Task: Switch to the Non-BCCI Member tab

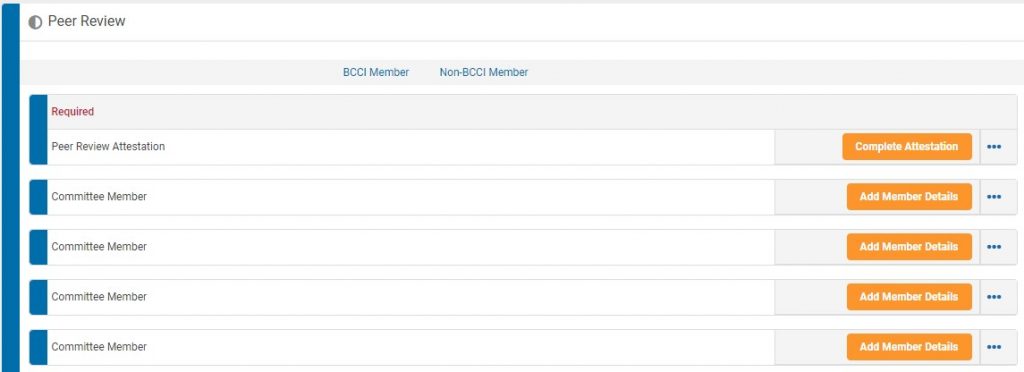Action: point(484,72)
